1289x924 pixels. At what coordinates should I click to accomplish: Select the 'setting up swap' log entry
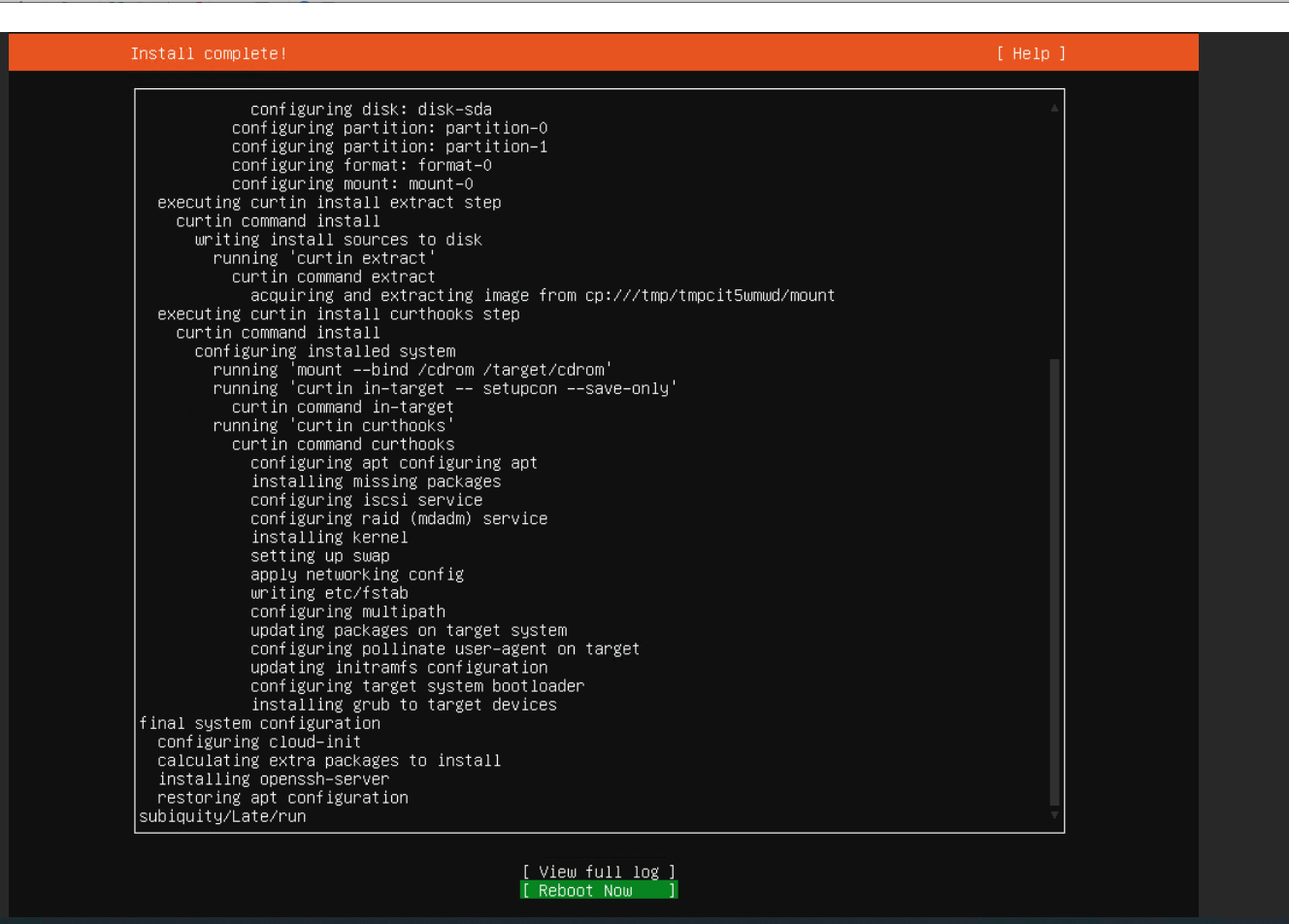pyautogui.click(x=319, y=556)
